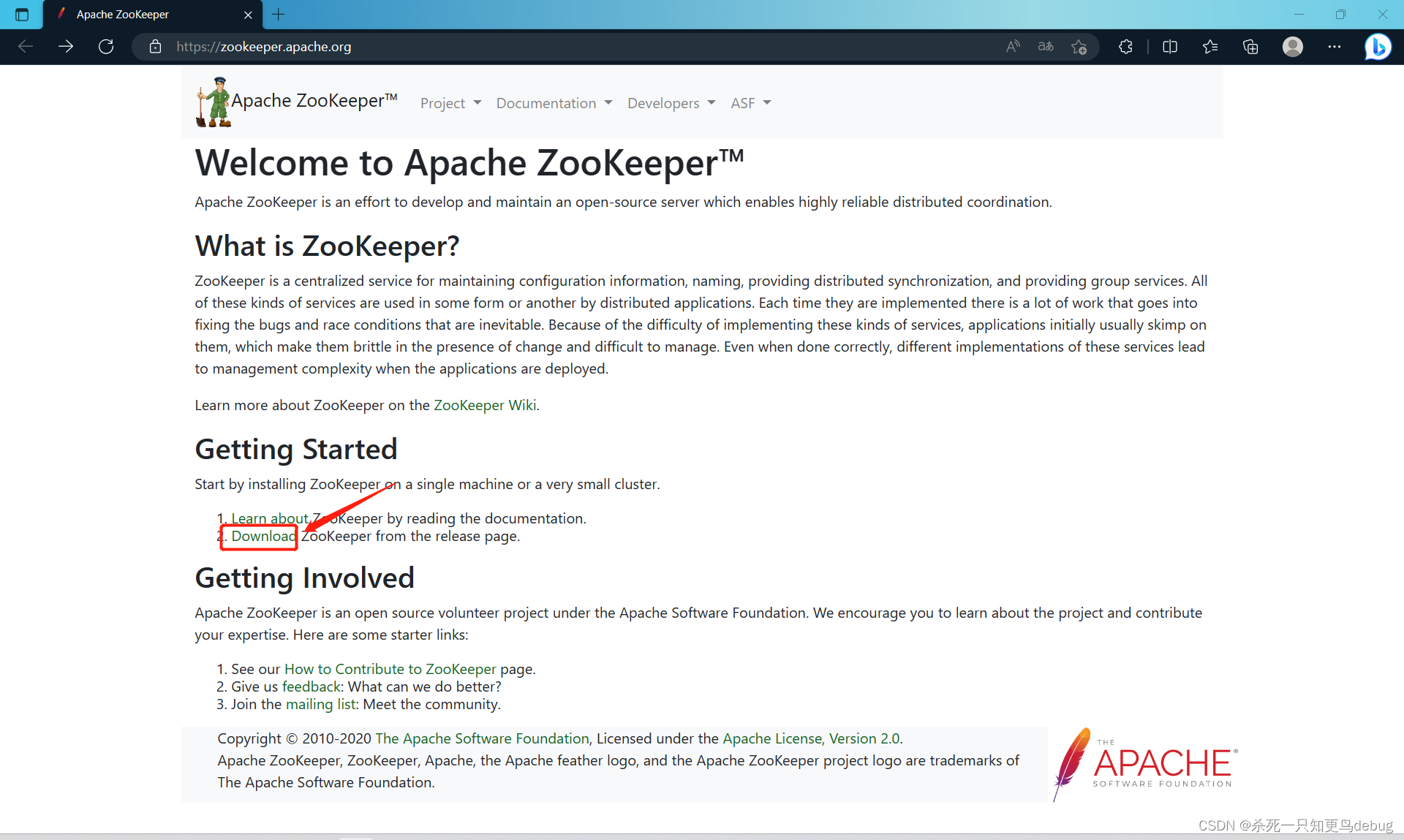1404x840 pixels.
Task: Click the Bing AI chat icon
Action: click(x=1380, y=46)
